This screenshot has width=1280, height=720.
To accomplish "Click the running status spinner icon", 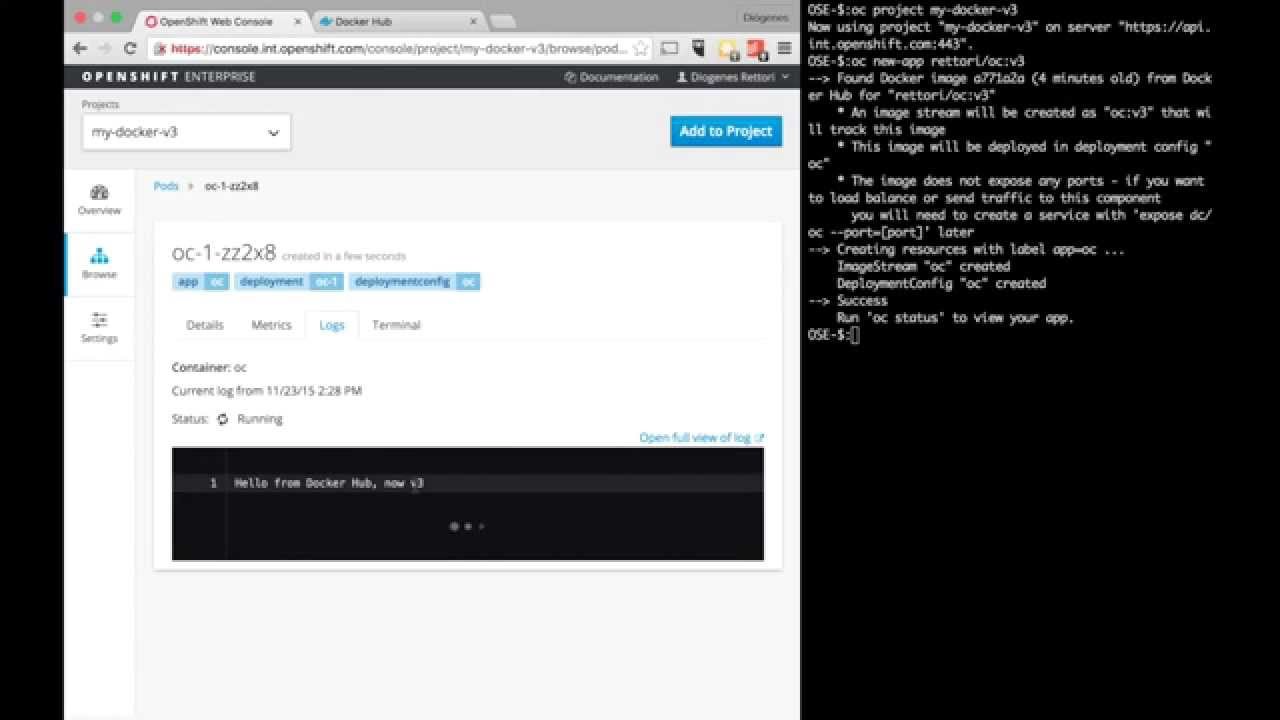I will [223, 419].
